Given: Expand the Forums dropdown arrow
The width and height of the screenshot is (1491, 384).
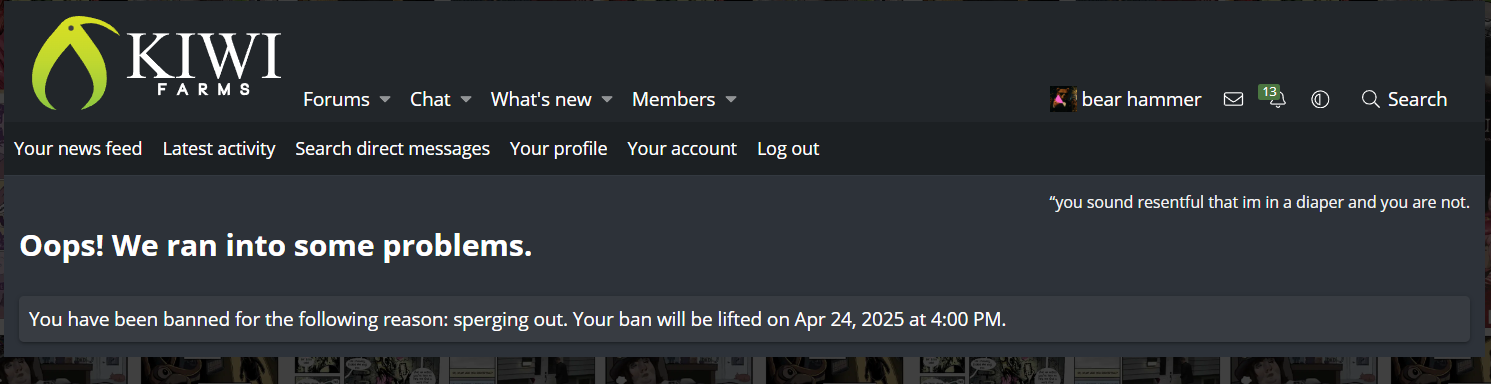Looking at the screenshot, I should pyautogui.click(x=385, y=100).
